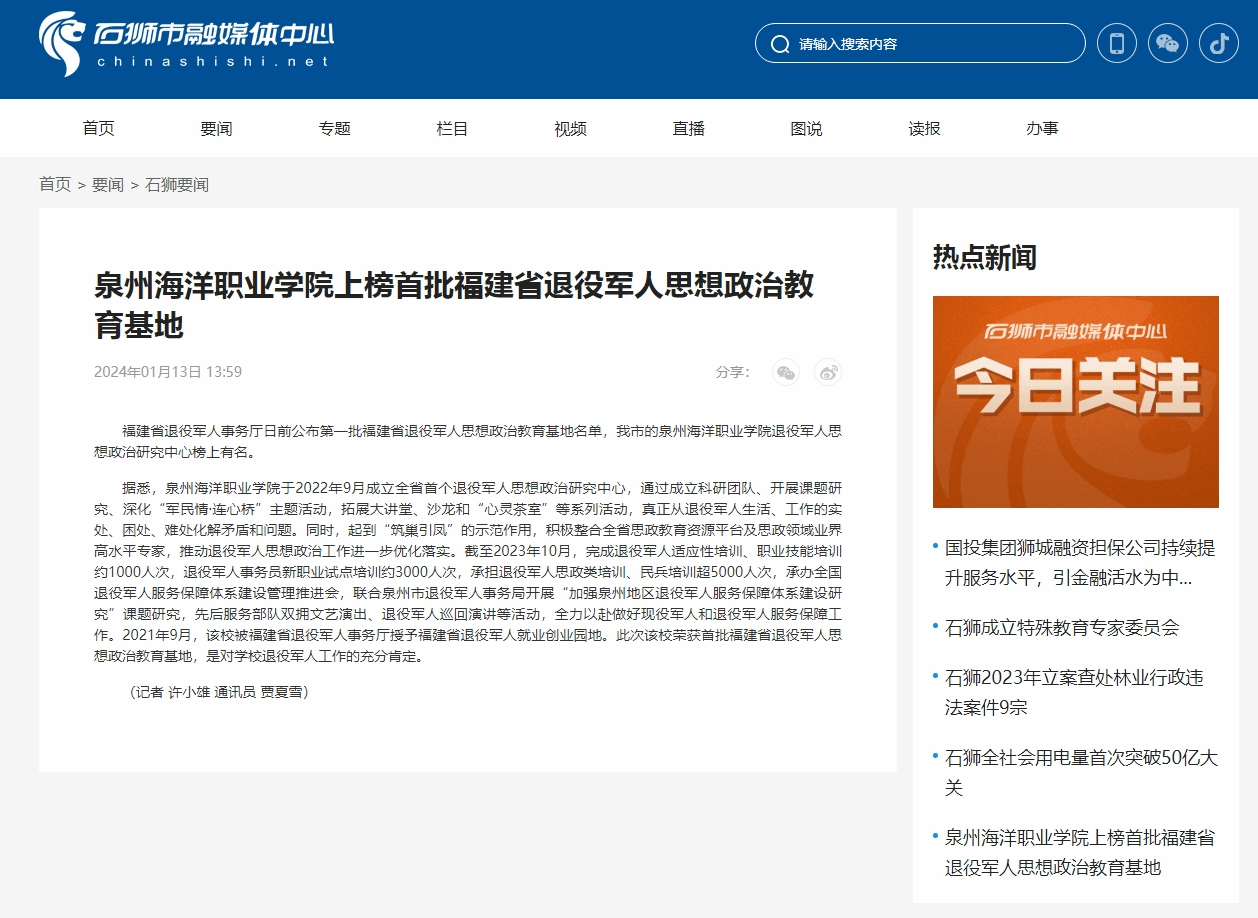Open 直播 navigation menu item
Image resolution: width=1258 pixels, height=918 pixels.
[688, 129]
